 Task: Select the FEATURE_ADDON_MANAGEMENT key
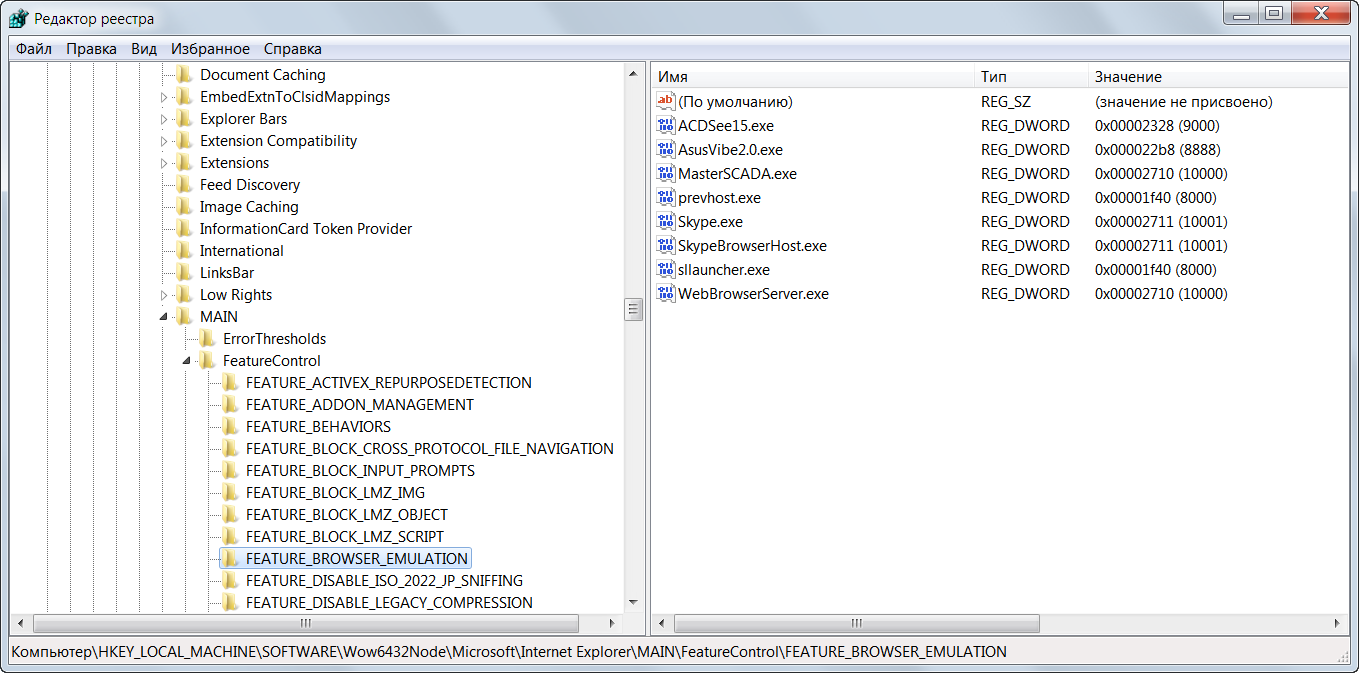(360, 404)
